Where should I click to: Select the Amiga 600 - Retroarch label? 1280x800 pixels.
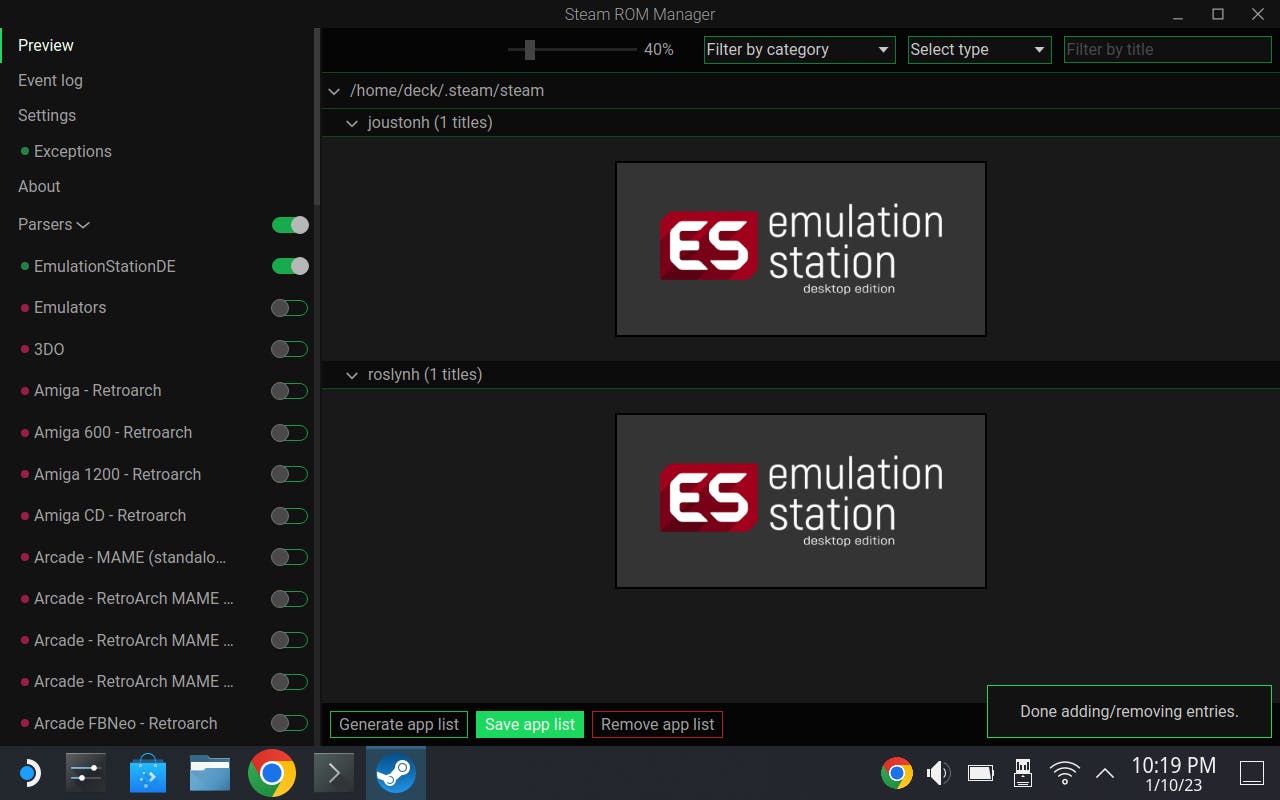113,433
